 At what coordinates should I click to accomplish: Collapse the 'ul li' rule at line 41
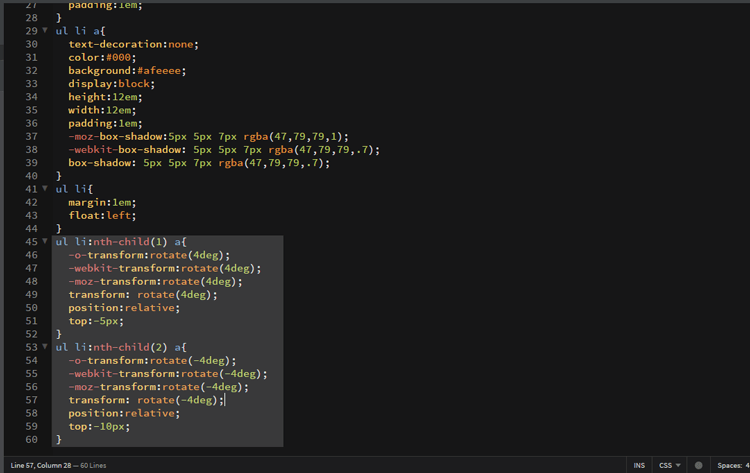[45, 188]
